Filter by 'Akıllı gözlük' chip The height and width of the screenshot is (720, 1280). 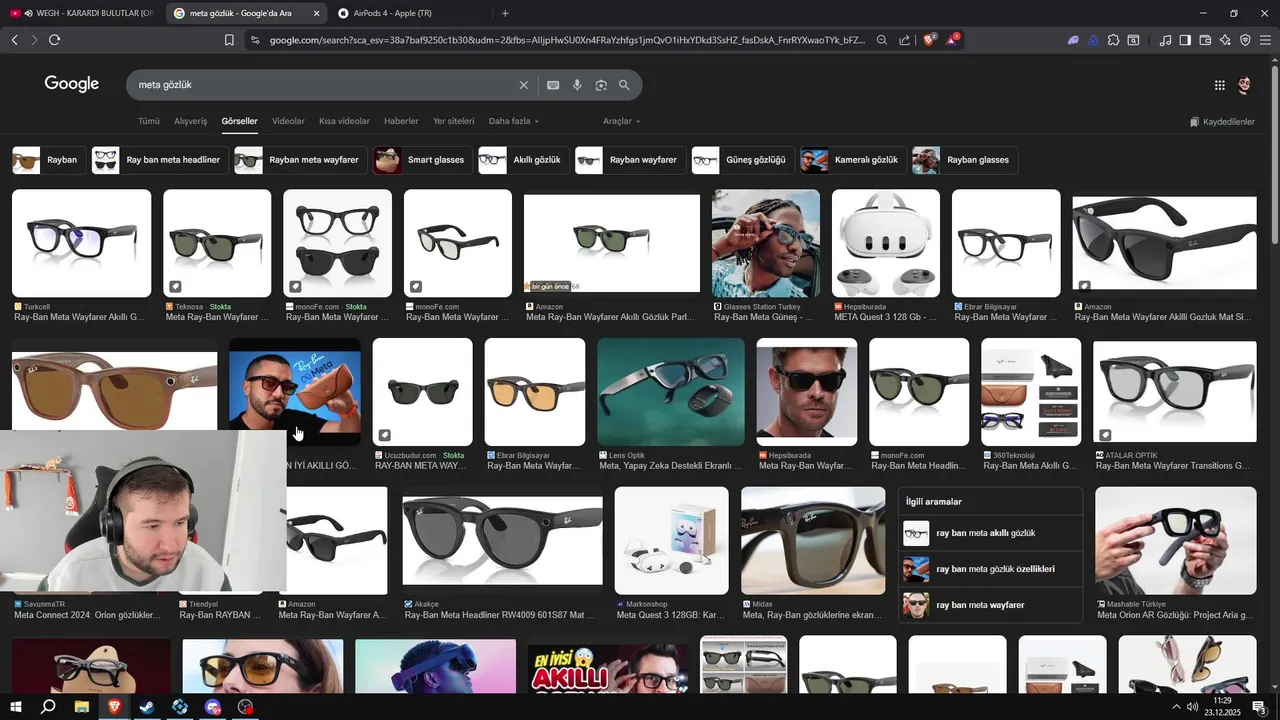tap(522, 160)
